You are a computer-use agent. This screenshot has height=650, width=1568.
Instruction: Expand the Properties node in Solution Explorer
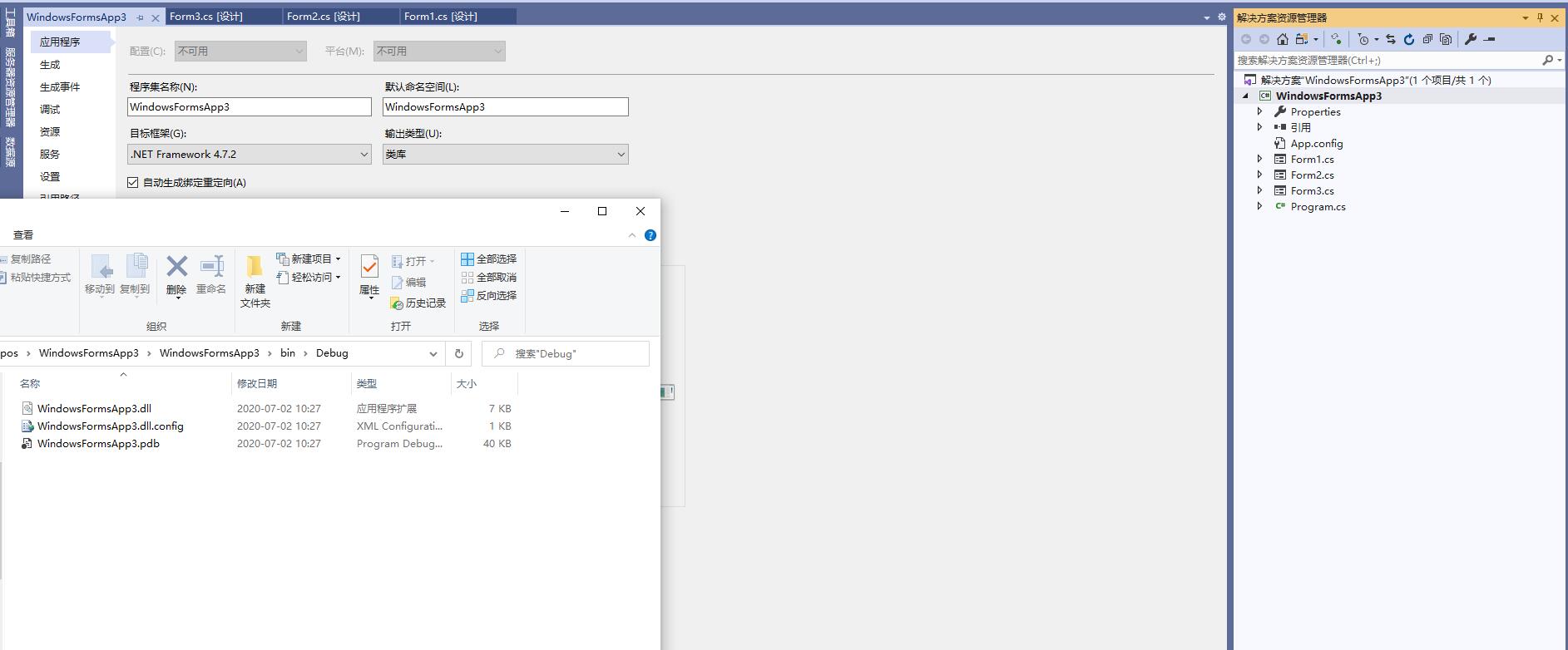pyautogui.click(x=1259, y=111)
